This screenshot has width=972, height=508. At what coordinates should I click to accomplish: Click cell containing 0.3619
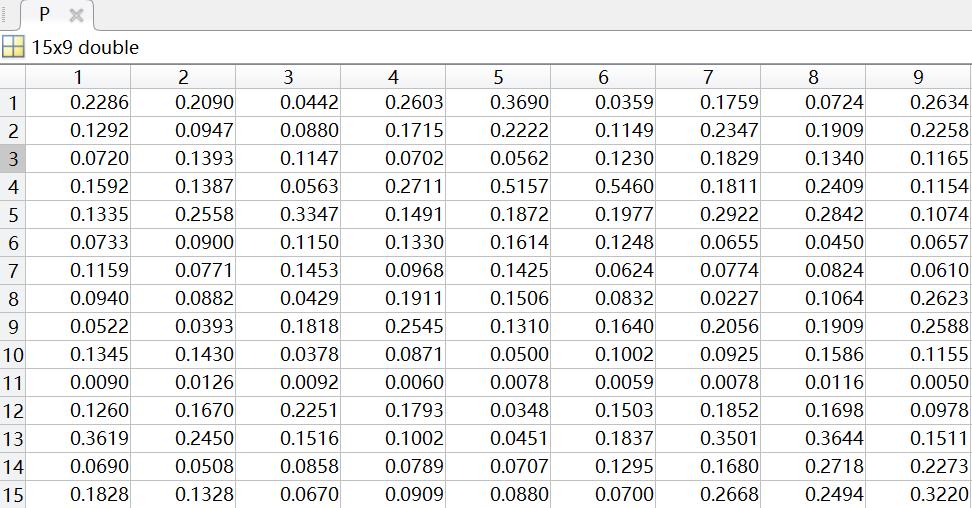(x=78, y=438)
